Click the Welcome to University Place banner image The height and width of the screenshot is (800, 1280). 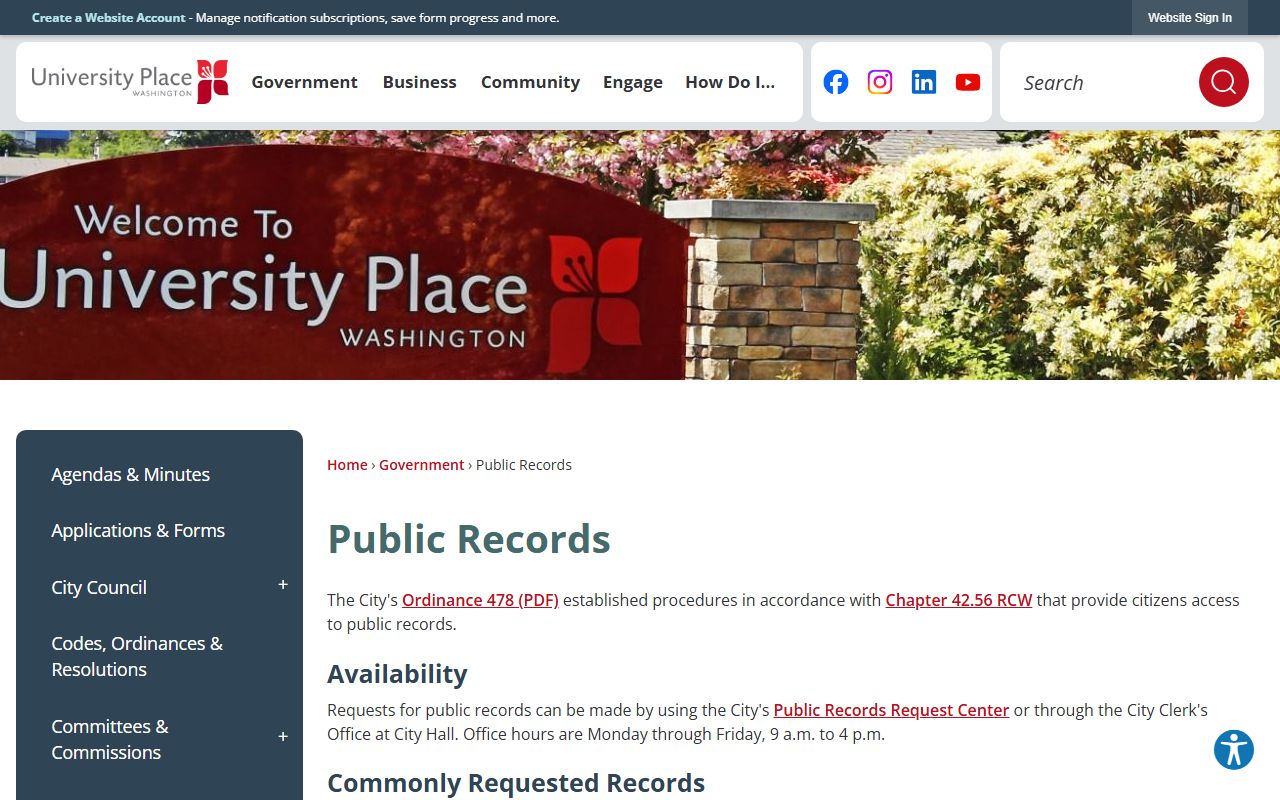[640, 255]
